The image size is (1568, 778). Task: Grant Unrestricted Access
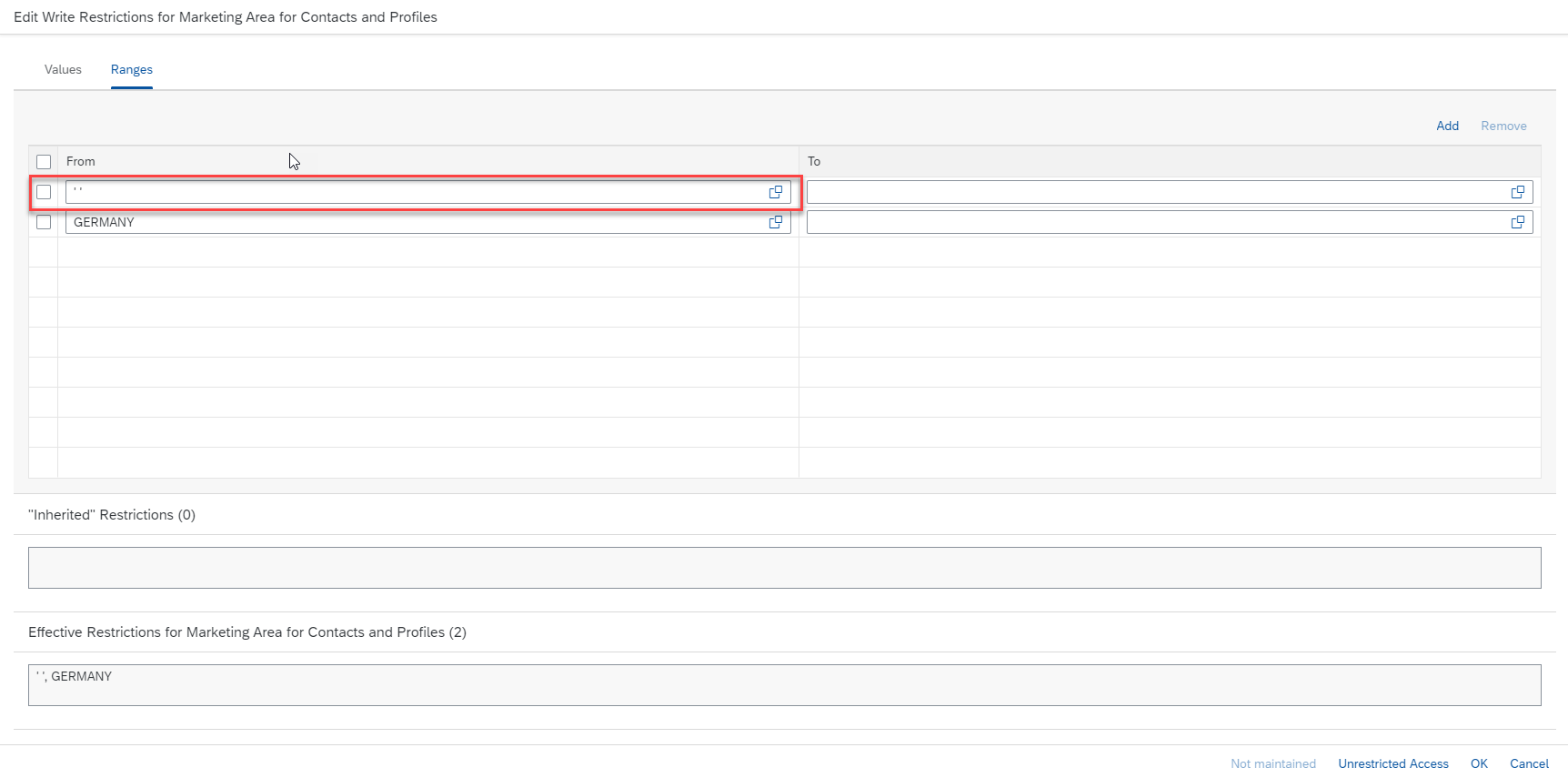[x=1393, y=763]
